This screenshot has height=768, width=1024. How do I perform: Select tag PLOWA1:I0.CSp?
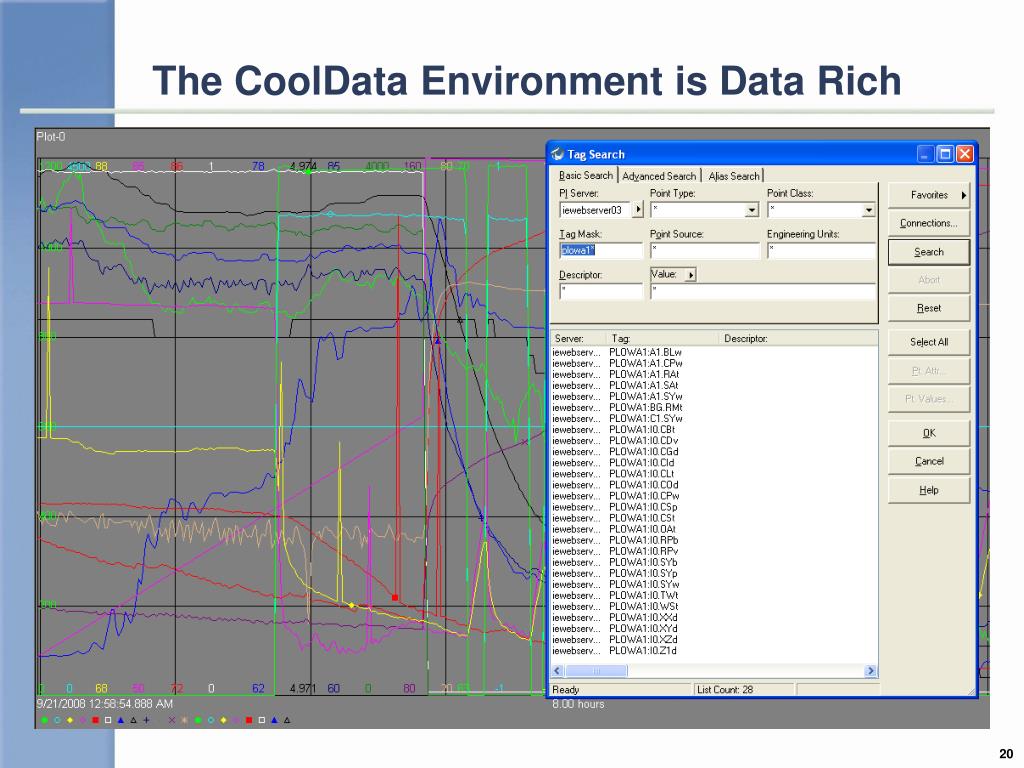click(x=643, y=507)
